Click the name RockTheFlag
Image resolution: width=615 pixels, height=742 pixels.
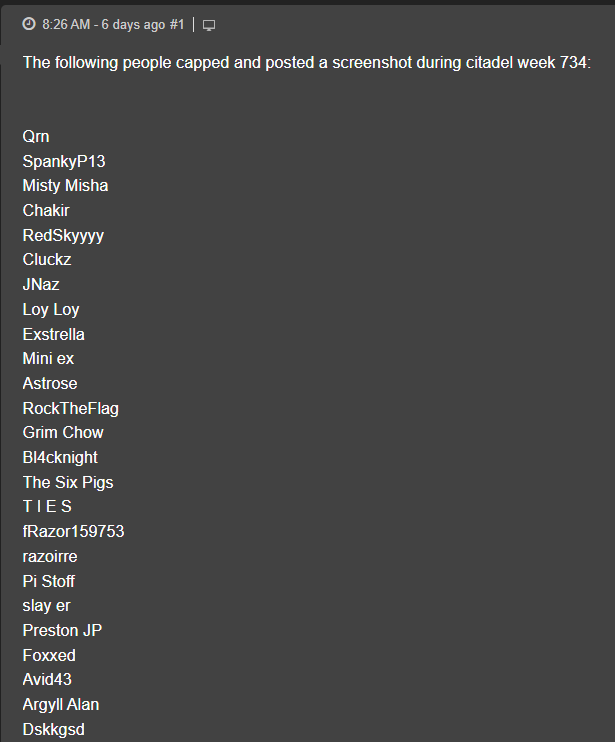tap(70, 408)
